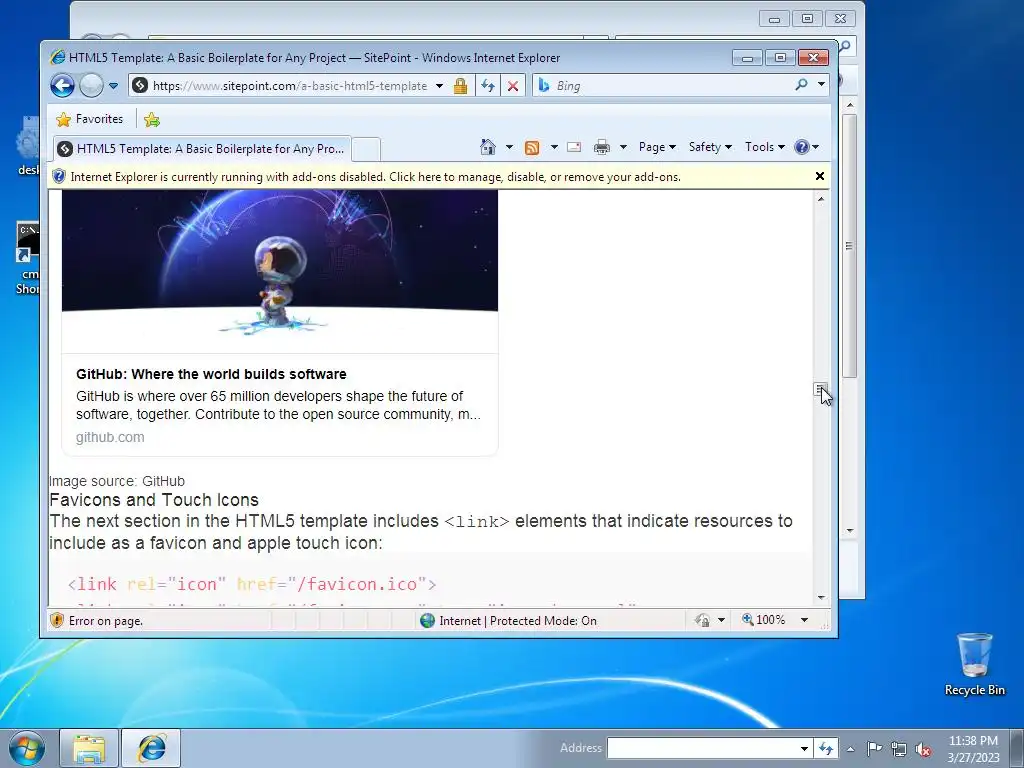Viewport: 1024px width, 768px height.
Task: Click the Read Mail envelope icon
Action: [574, 147]
